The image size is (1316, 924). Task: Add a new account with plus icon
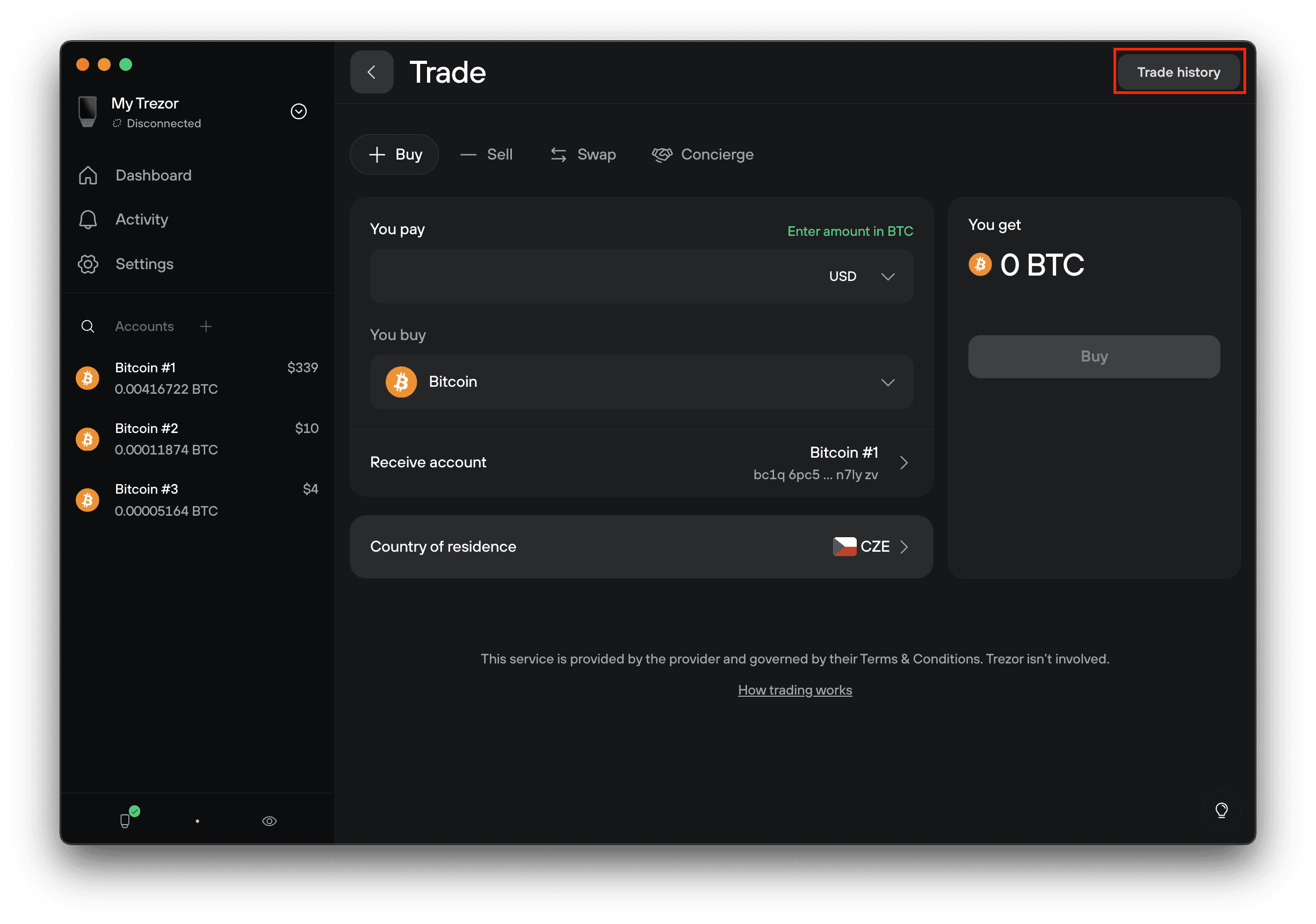pos(206,327)
